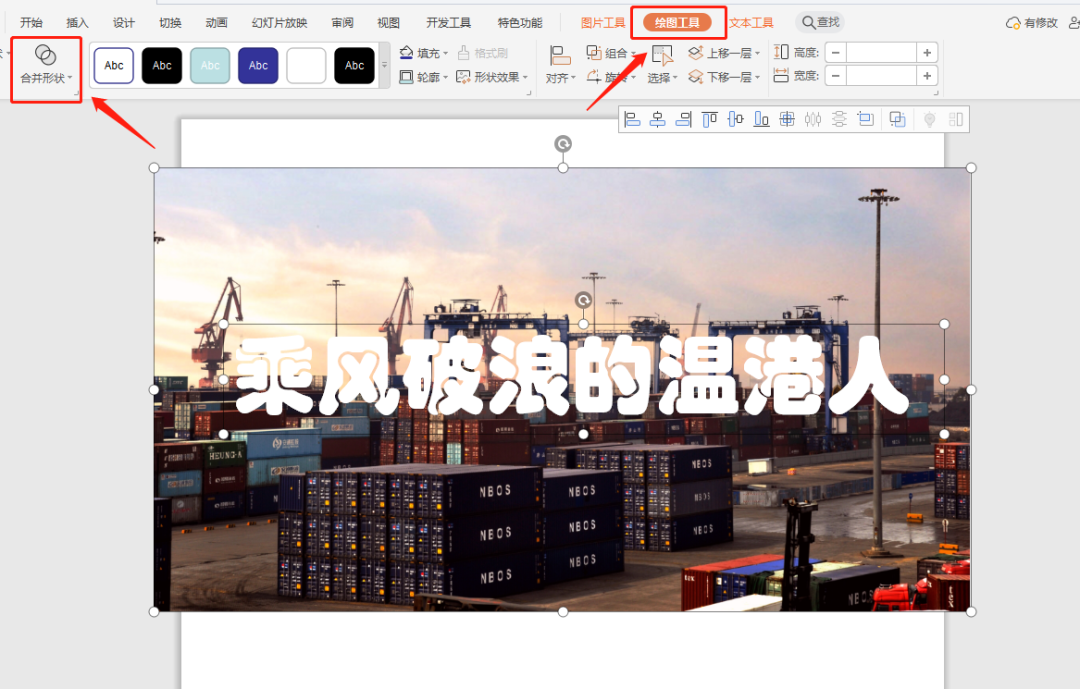Click the text box rotation handle

583,300
